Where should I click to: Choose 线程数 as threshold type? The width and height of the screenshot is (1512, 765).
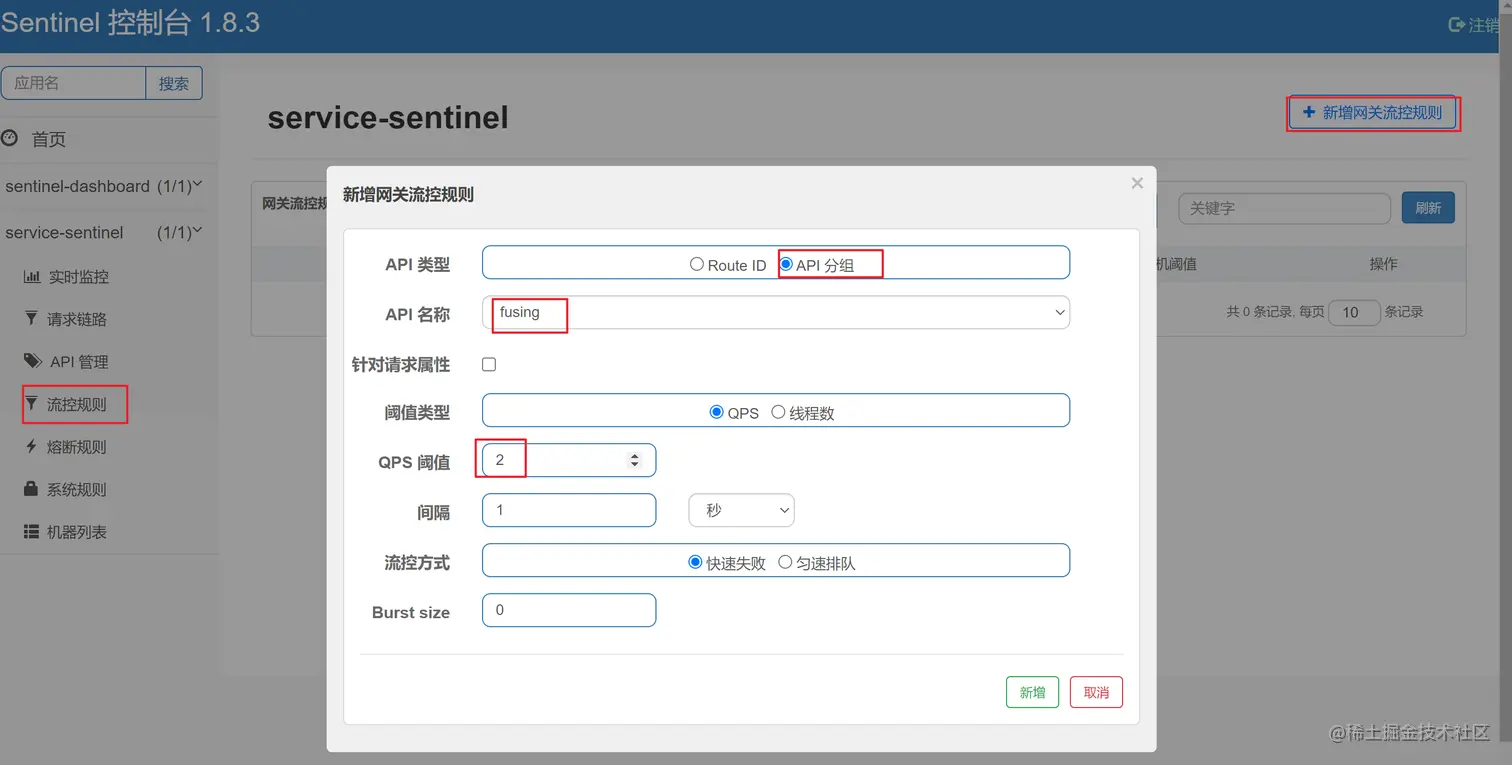[778, 412]
